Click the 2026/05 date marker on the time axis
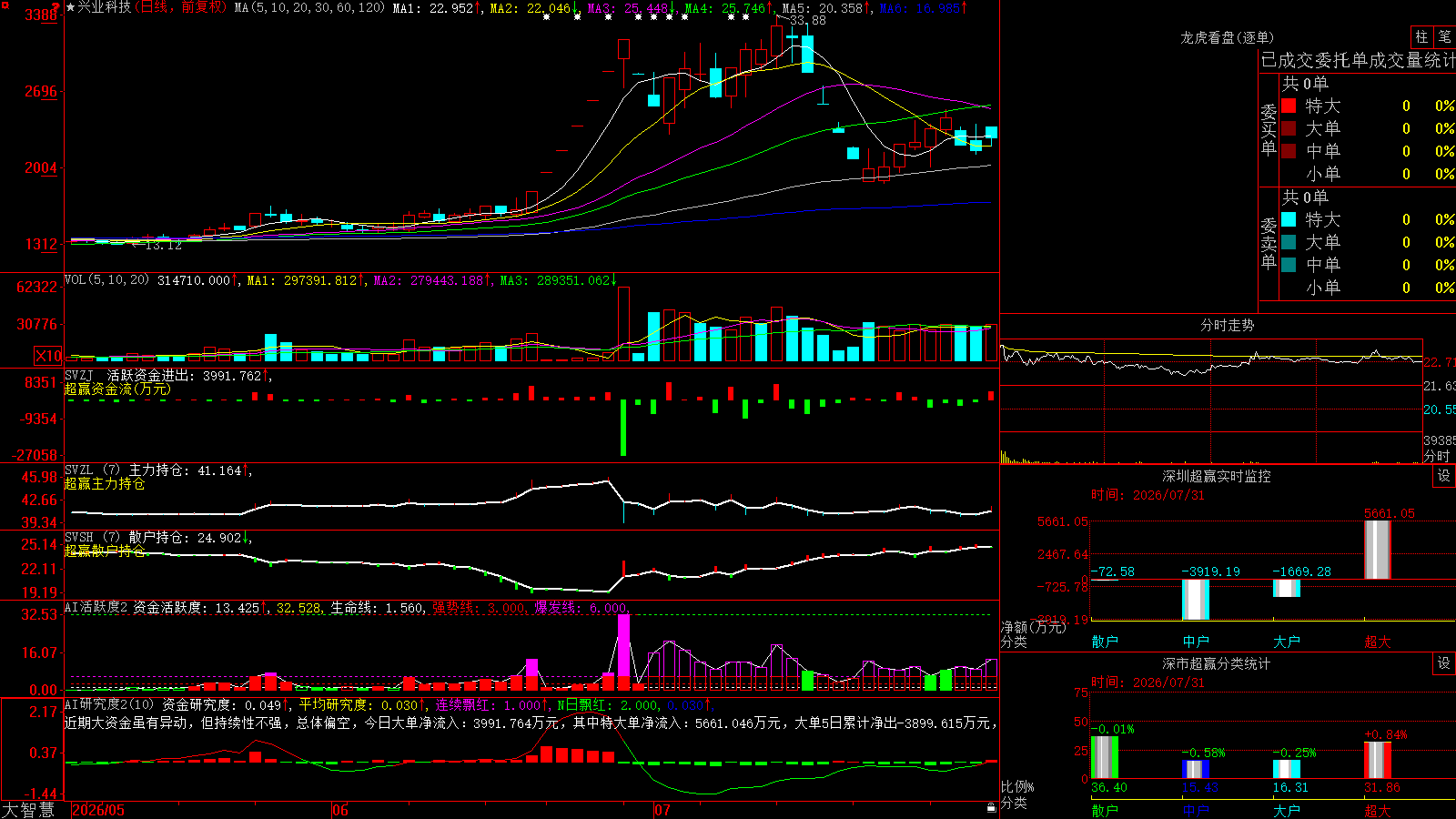Image resolution: width=1456 pixels, height=819 pixels. [x=98, y=810]
